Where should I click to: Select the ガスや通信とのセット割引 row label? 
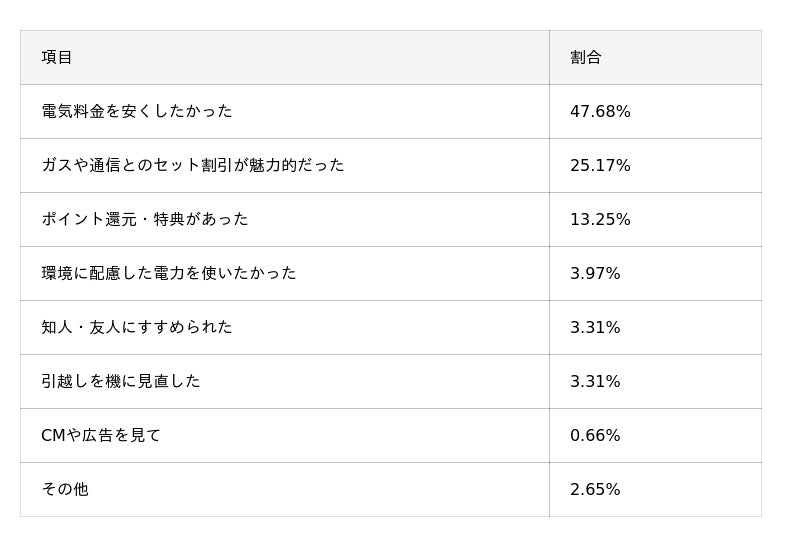click(192, 165)
